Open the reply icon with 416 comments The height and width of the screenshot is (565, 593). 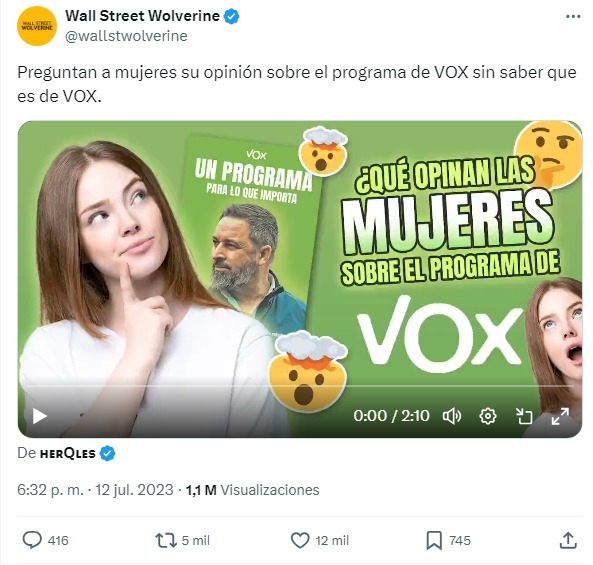click(x=32, y=540)
